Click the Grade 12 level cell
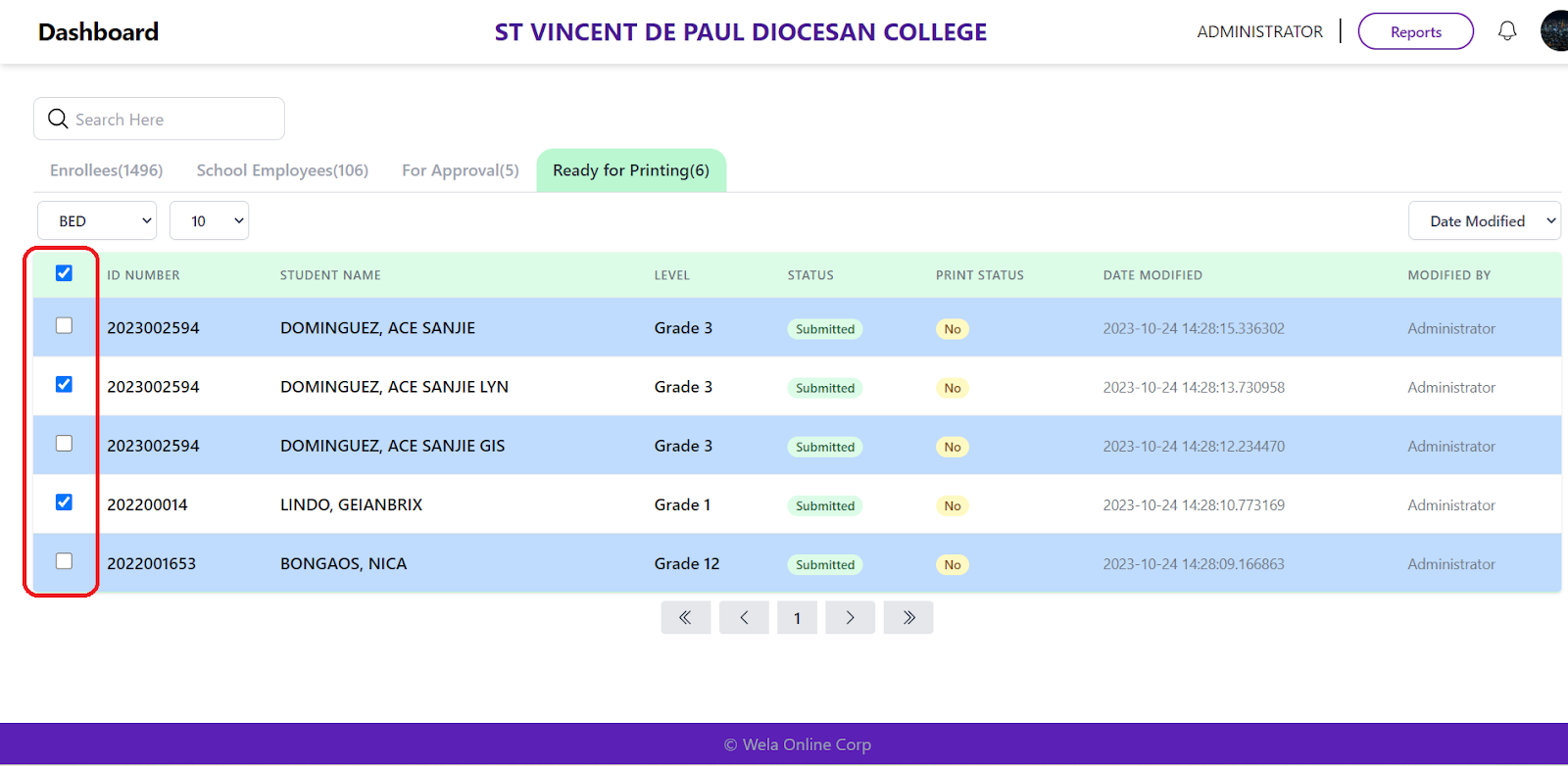This screenshot has height=766, width=1568. pyautogui.click(x=687, y=563)
